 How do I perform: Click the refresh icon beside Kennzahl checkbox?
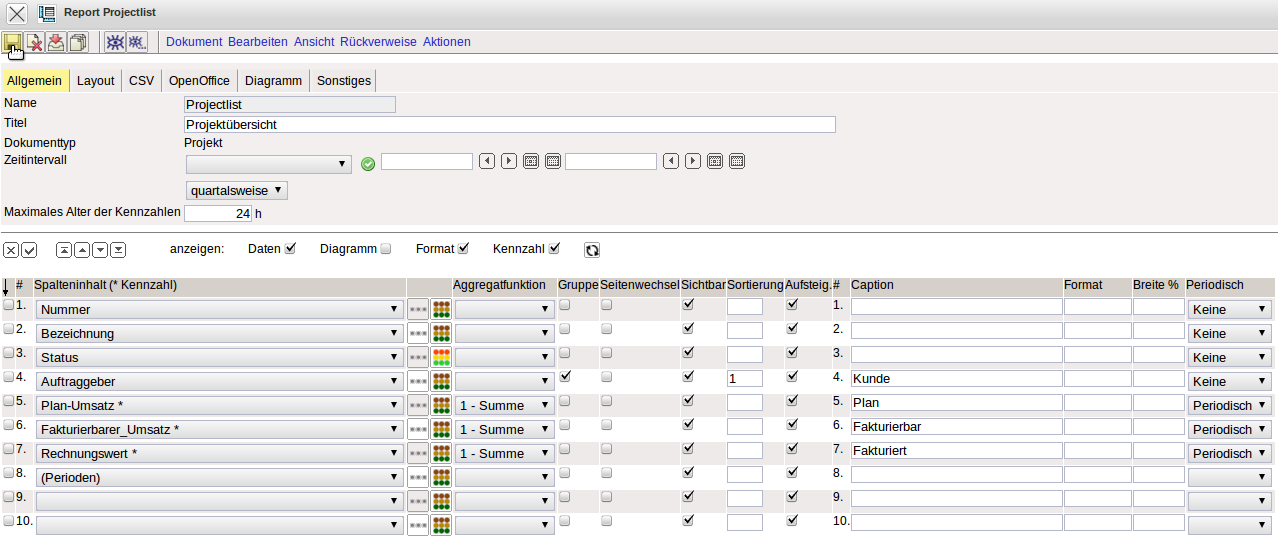(x=592, y=250)
